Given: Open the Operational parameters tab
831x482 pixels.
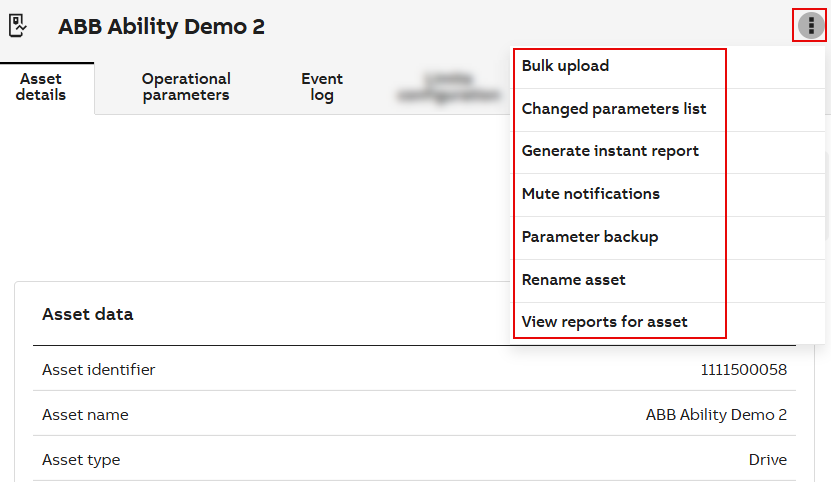Looking at the screenshot, I should coord(186,87).
